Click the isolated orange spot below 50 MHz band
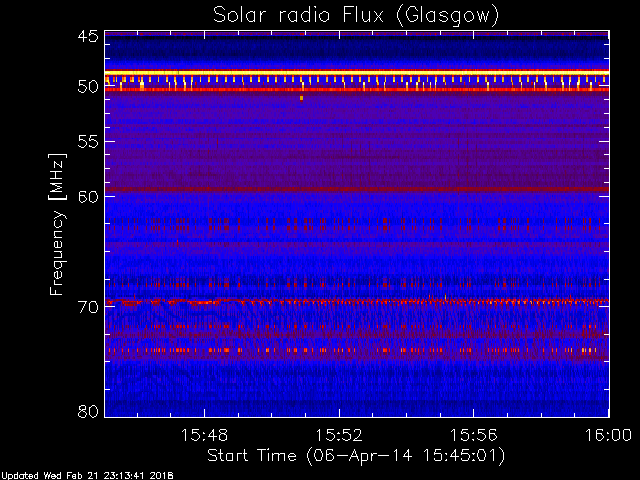The width and height of the screenshot is (640, 480). click(302, 98)
